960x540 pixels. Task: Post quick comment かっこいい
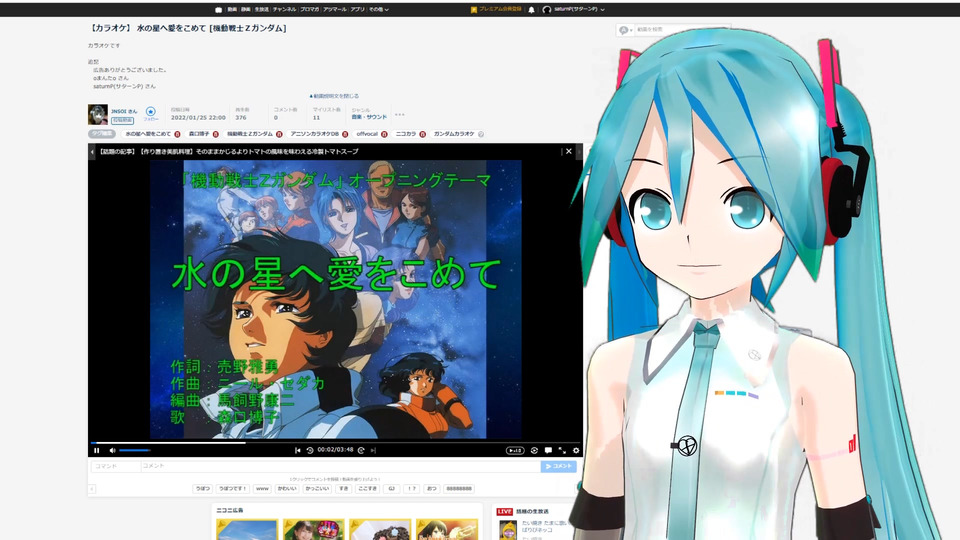tap(317, 489)
